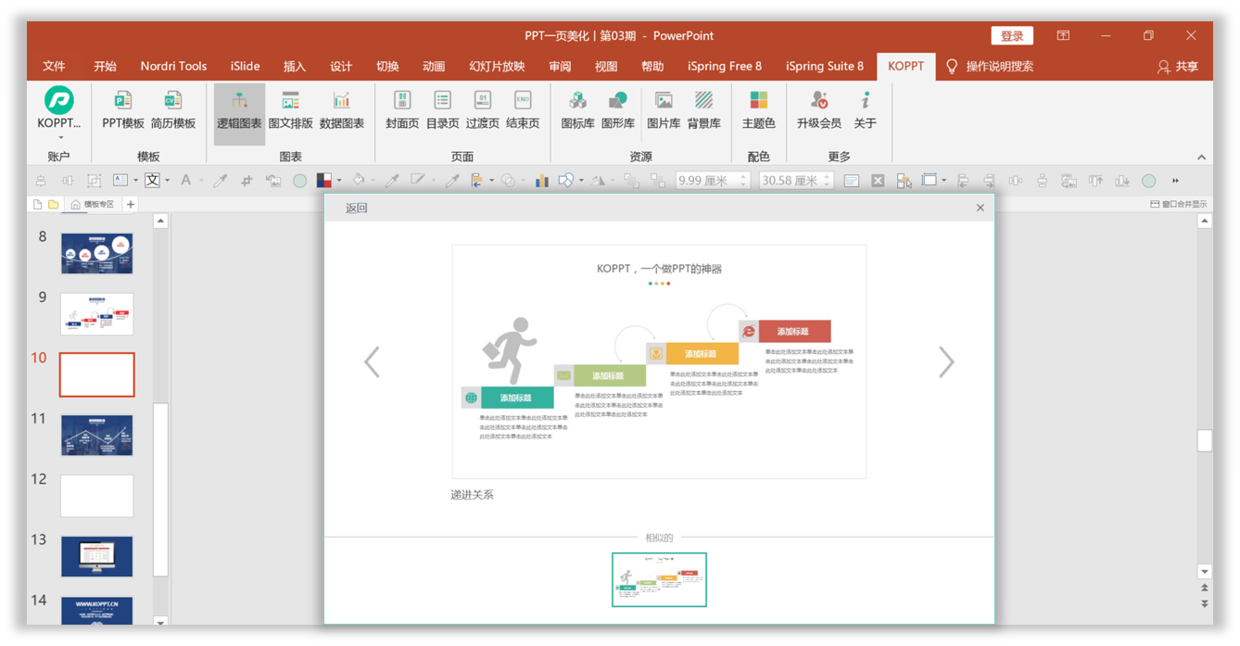Image resolution: width=1240 pixels, height=646 pixels.
Task: Jump to the next slide with double arrow
Action: point(1204,604)
